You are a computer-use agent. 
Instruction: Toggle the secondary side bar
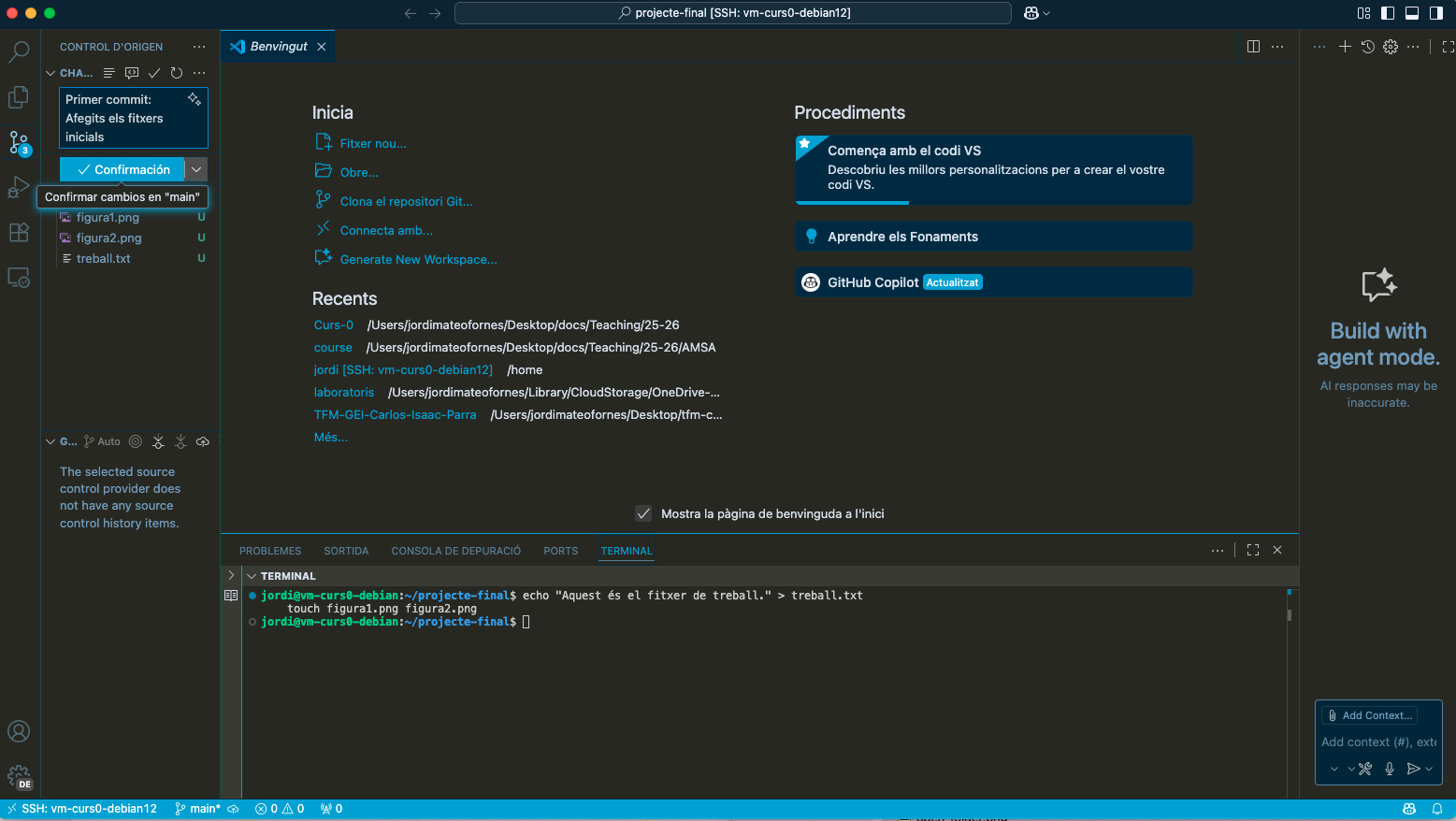point(1436,13)
